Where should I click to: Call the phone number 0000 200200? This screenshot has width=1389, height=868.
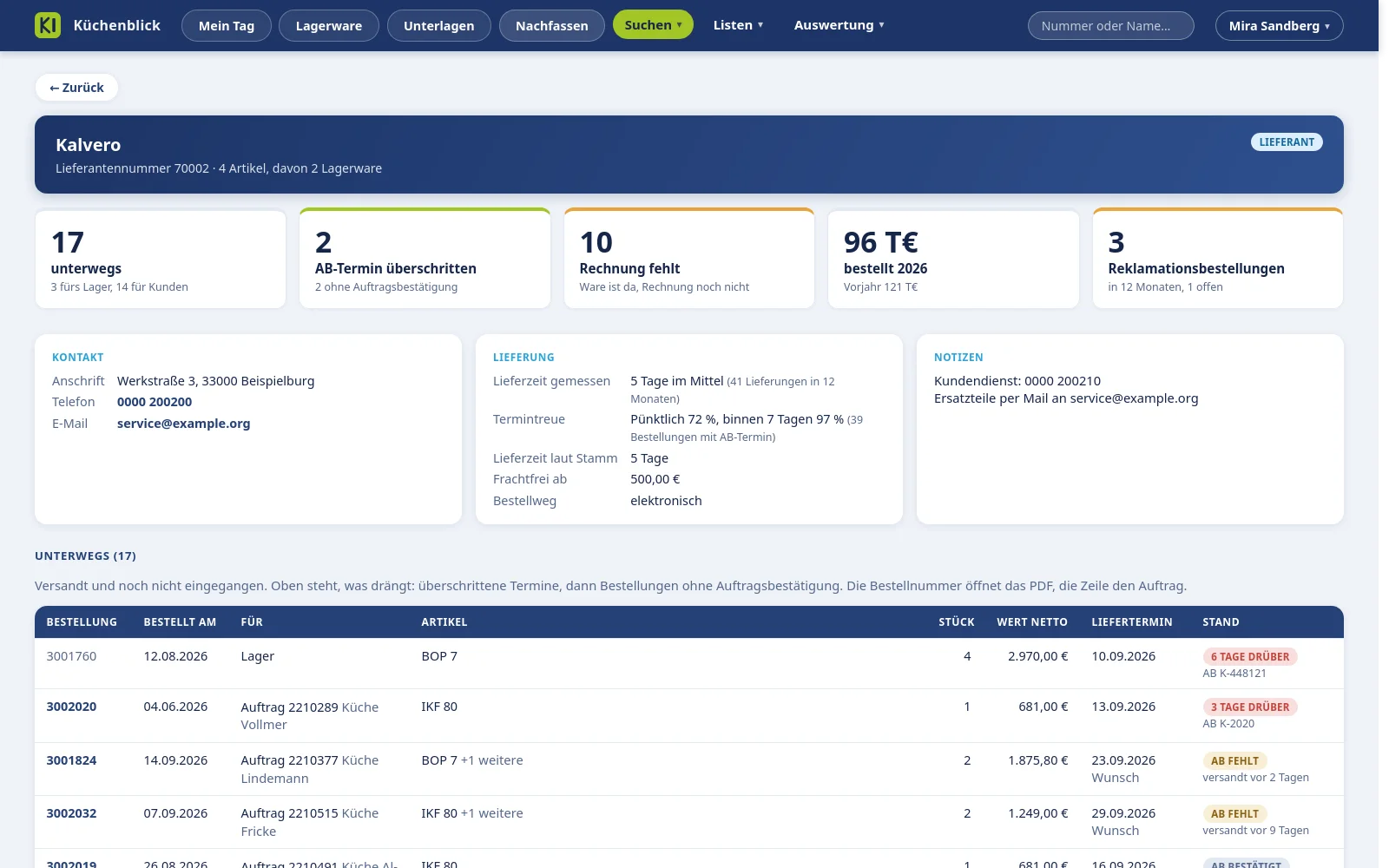pos(155,402)
